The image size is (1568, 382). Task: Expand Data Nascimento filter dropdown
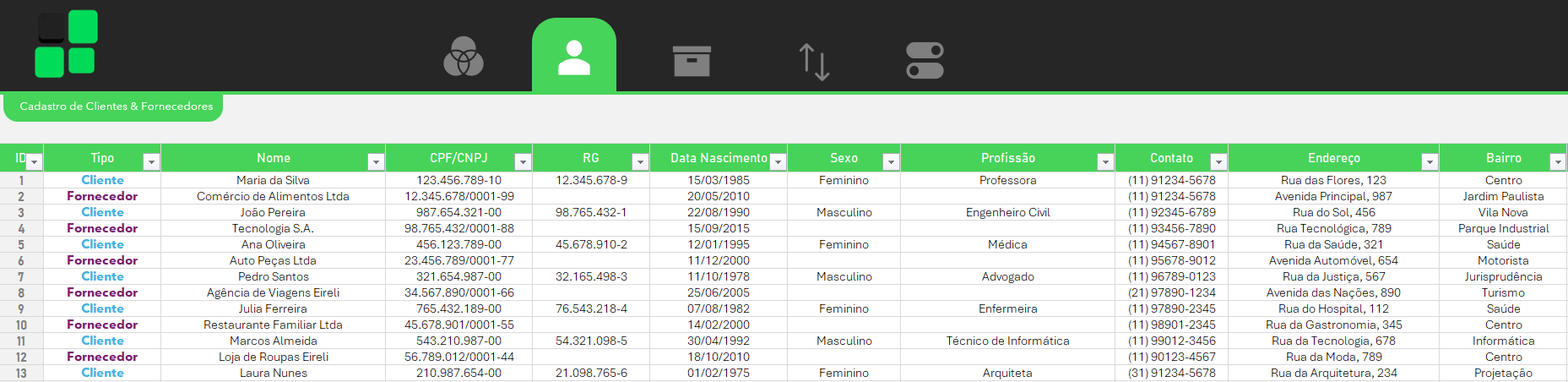pyautogui.click(x=778, y=161)
